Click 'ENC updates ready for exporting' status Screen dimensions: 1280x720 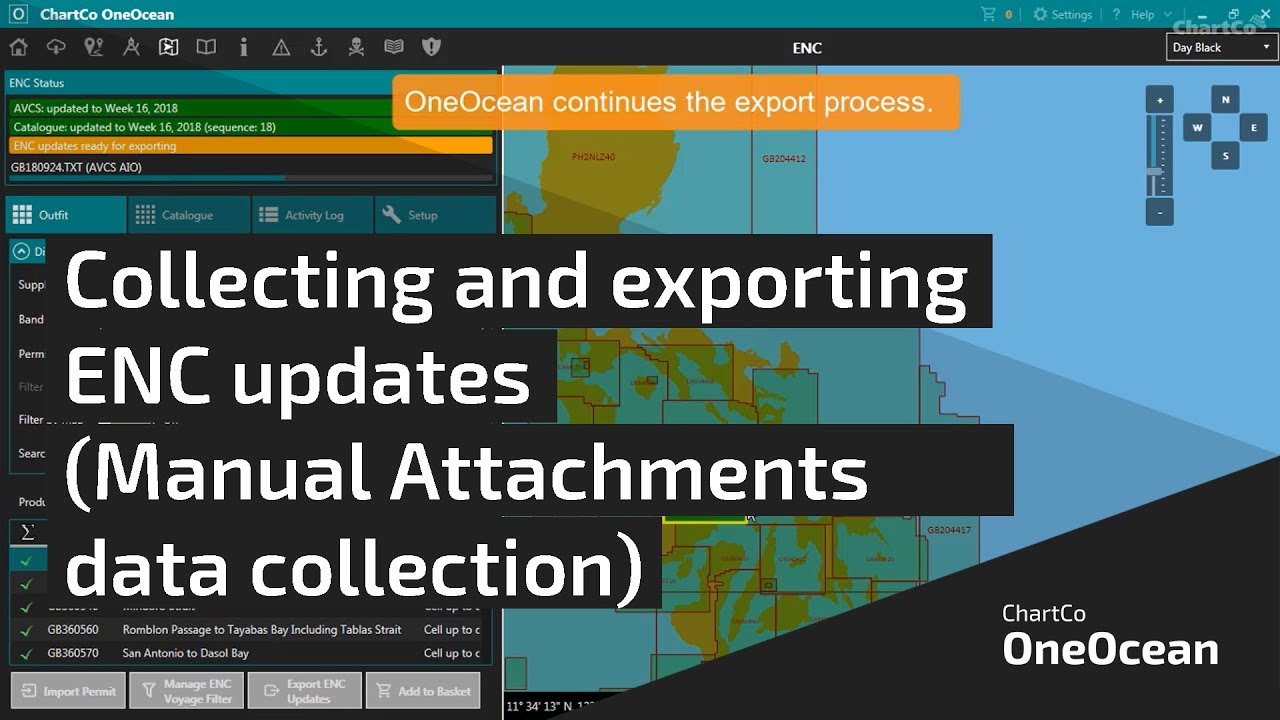(251, 146)
